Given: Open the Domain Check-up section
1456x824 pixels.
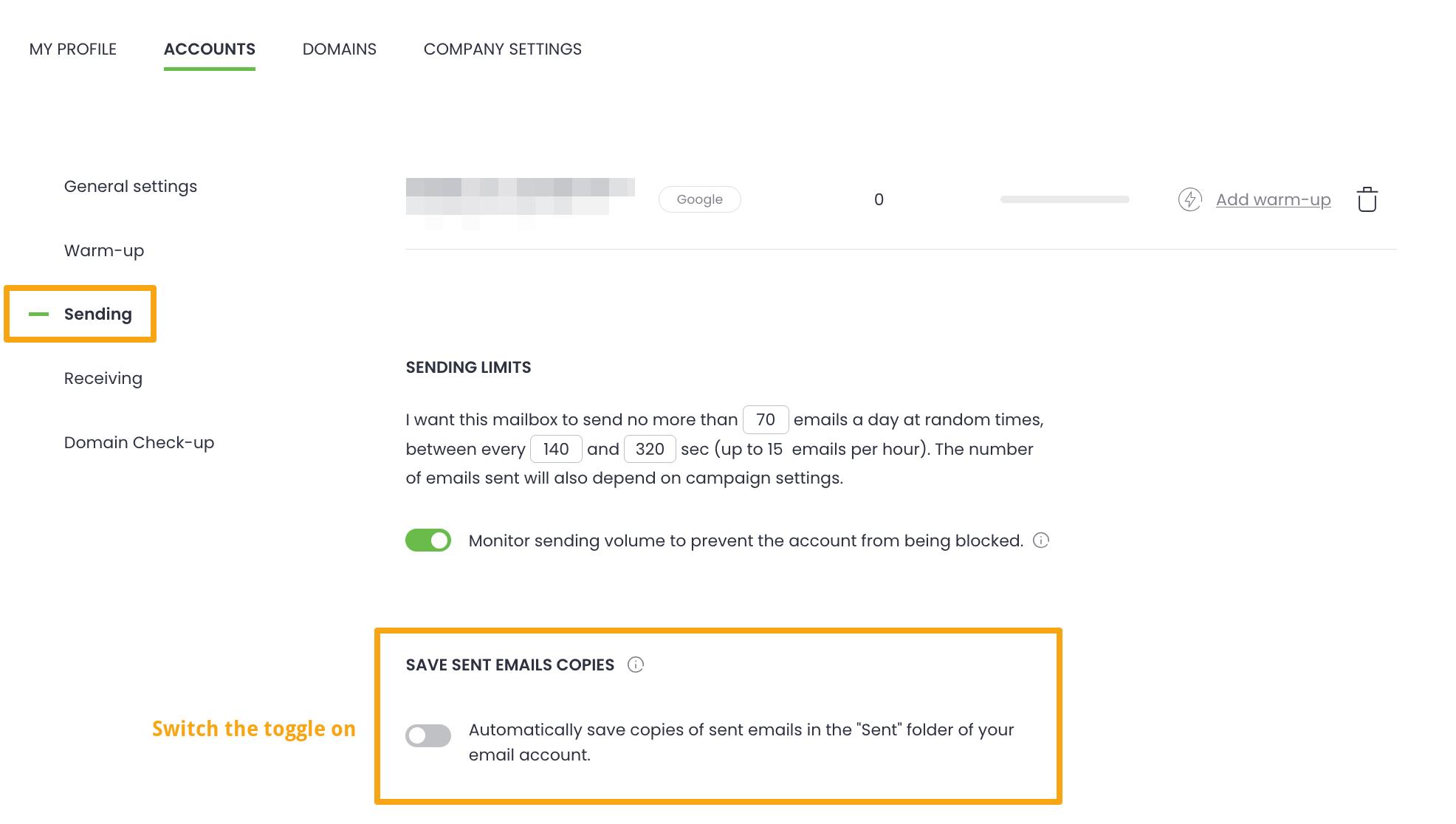Looking at the screenshot, I should [x=139, y=442].
